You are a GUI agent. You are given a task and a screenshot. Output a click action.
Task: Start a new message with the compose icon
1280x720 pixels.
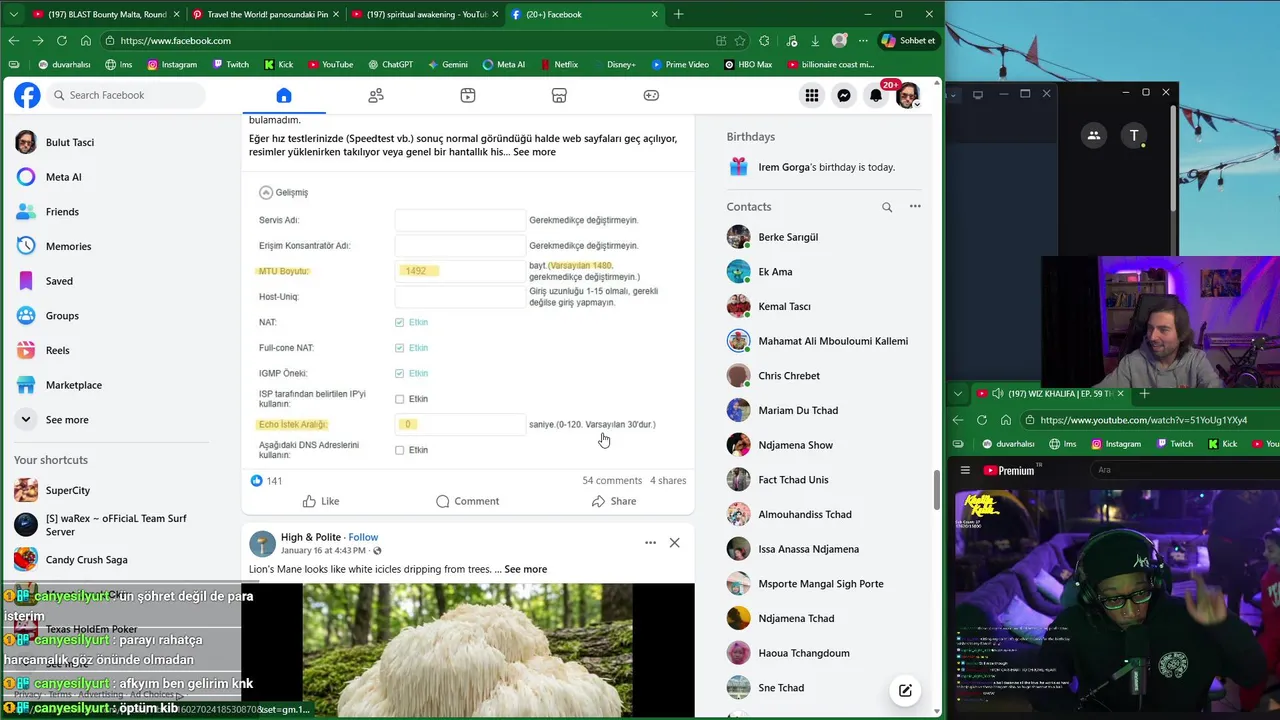[x=905, y=690]
